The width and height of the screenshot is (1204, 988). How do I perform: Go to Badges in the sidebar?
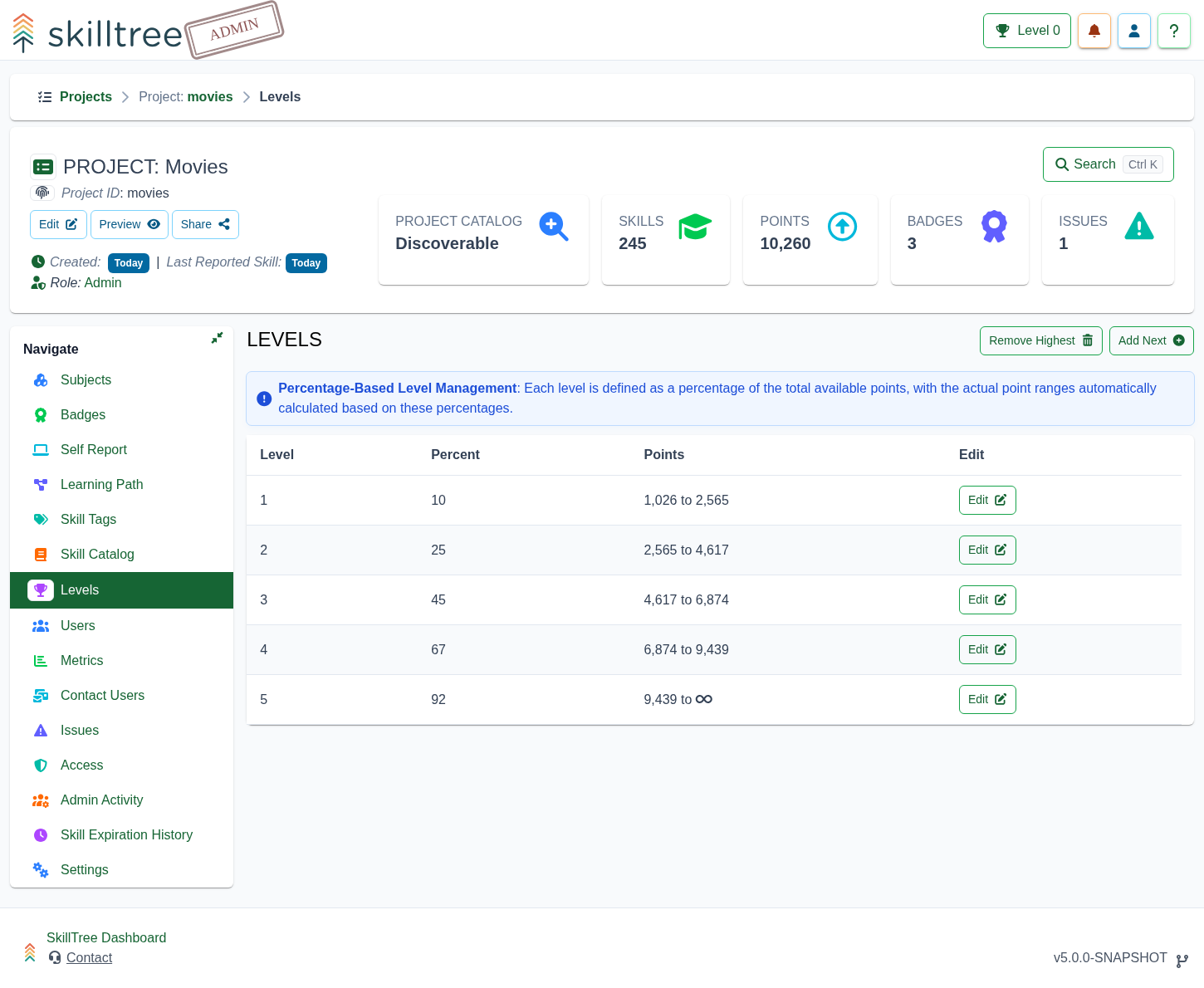(x=121, y=415)
